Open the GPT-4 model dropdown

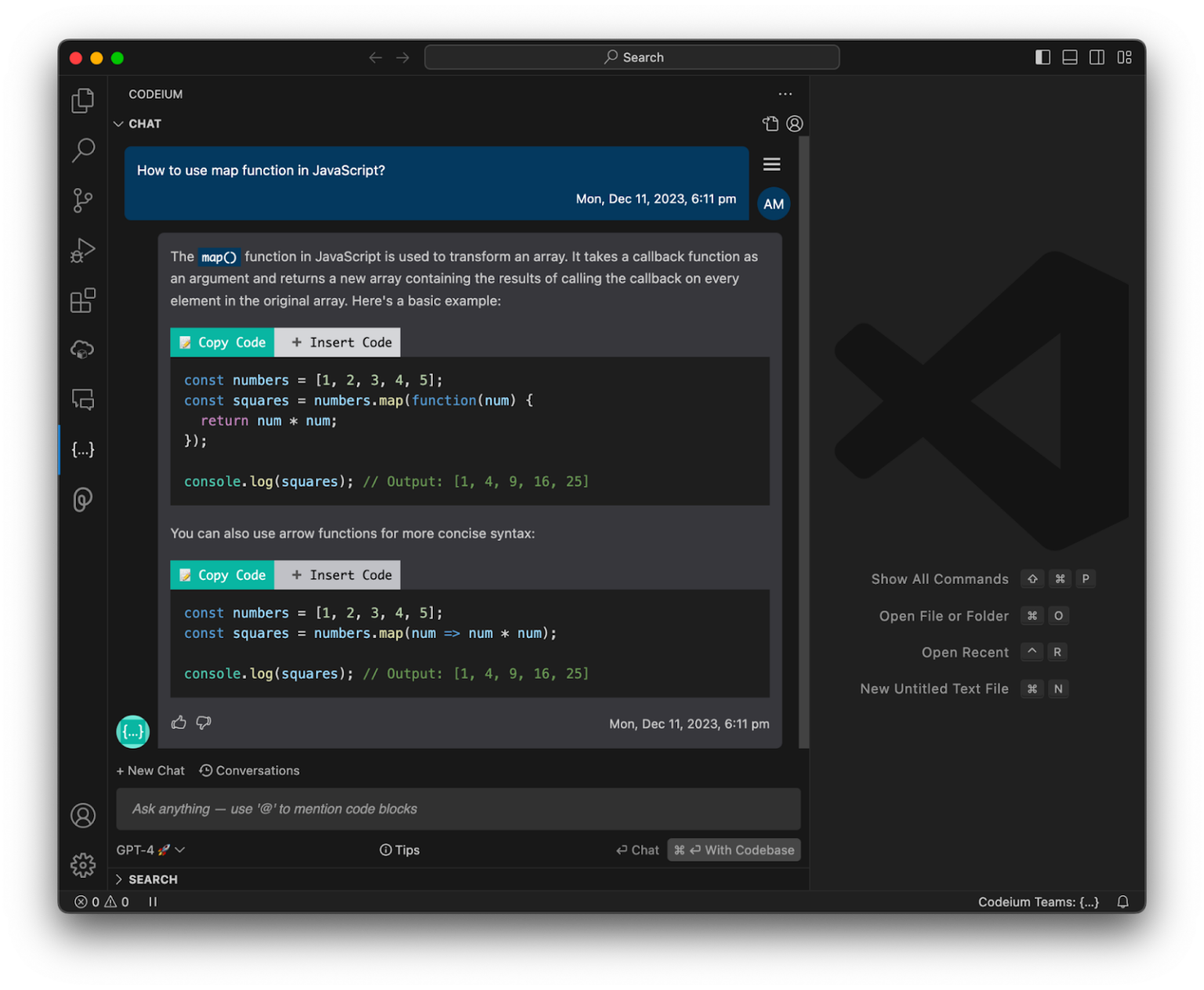click(150, 850)
